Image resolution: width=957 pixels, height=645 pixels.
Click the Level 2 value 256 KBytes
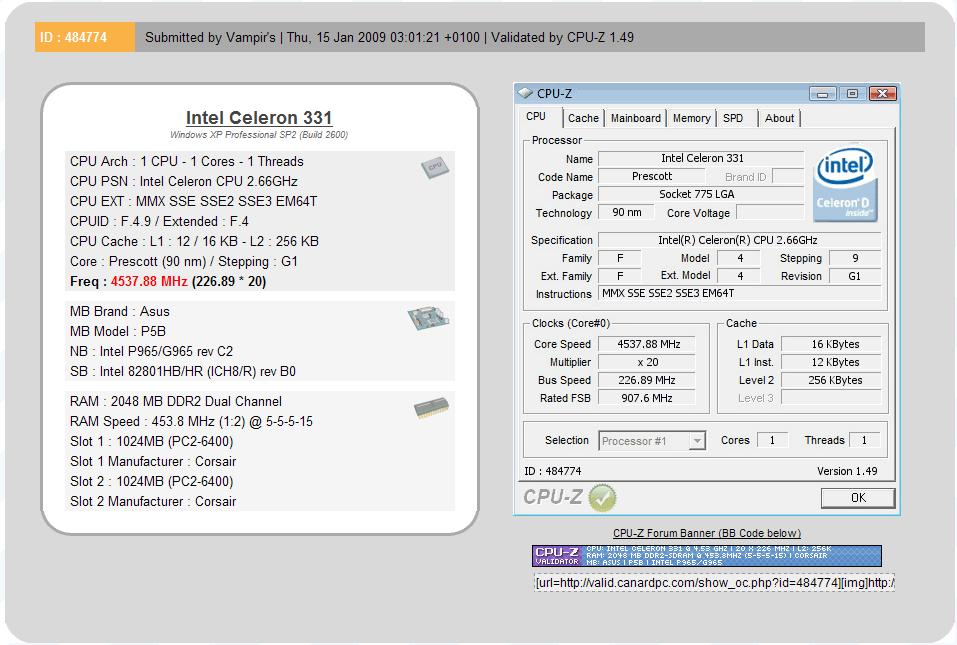[831, 380]
